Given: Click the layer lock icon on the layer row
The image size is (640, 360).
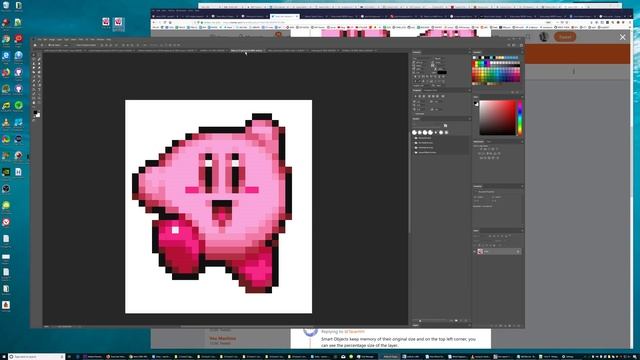Looking at the screenshot, I should click(x=518, y=251).
